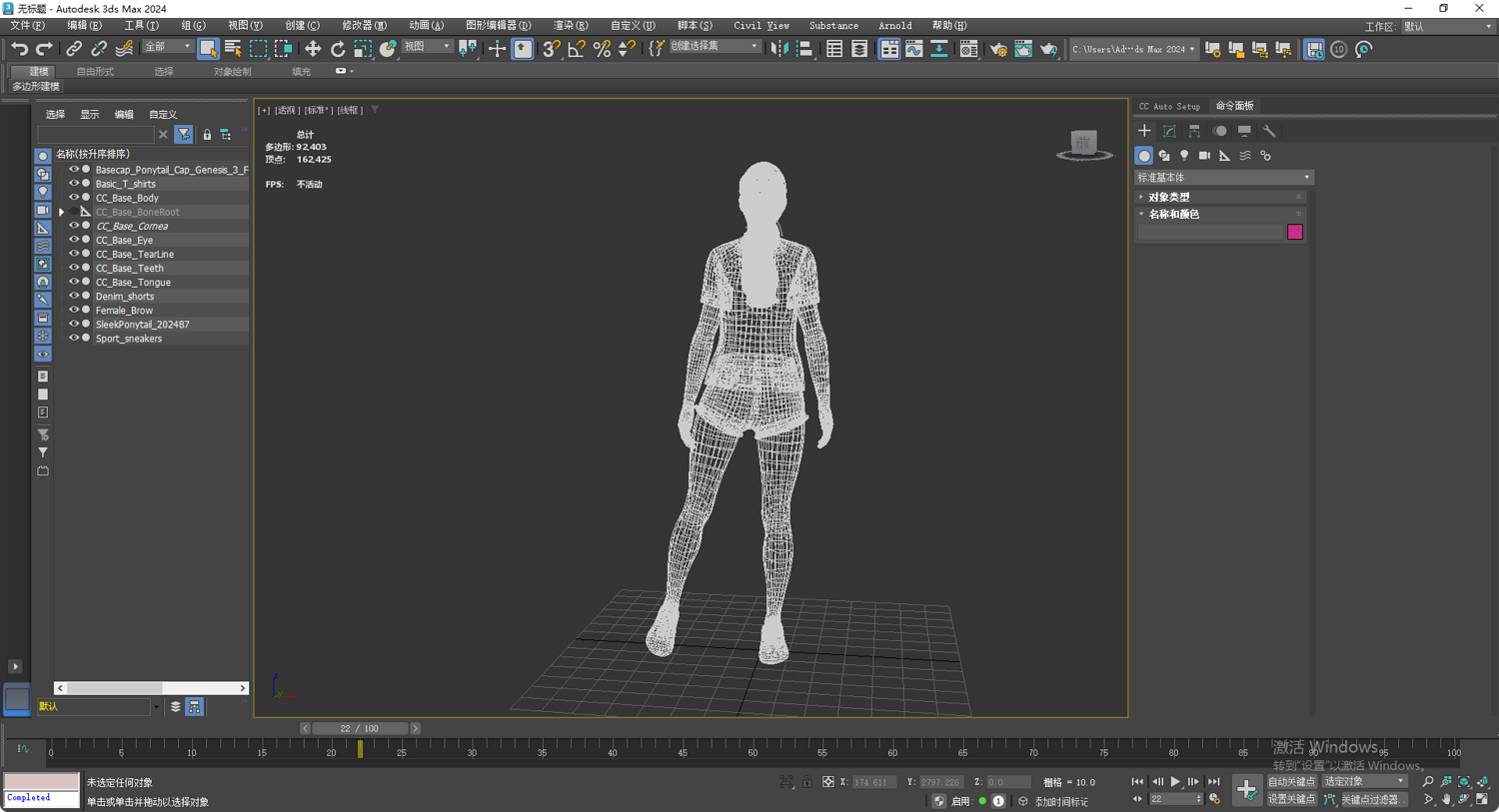
Task: Select the Lights category icon in Create panel
Action: tap(1184, 156)
